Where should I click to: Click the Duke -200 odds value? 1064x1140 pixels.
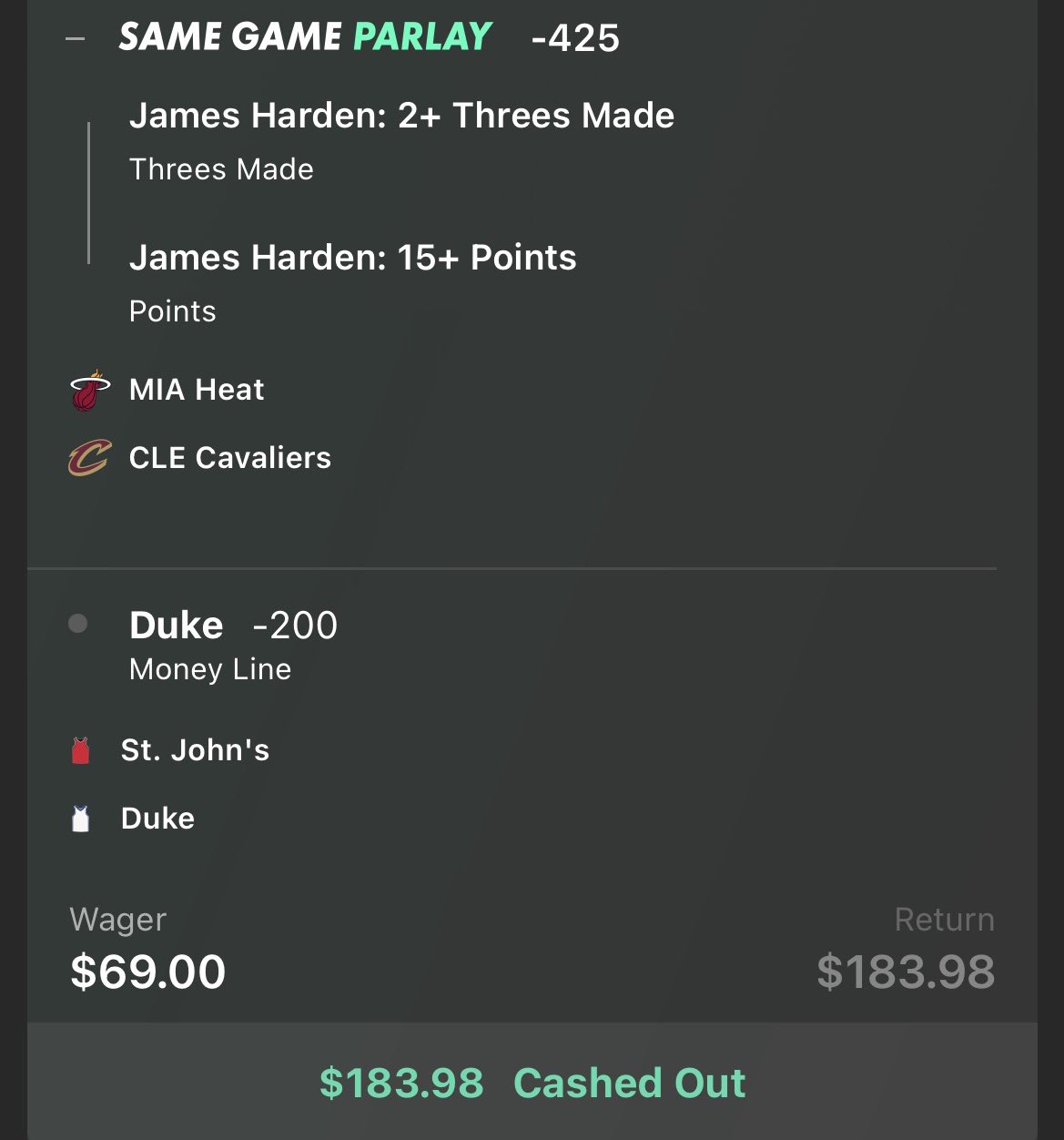pos(295,626)
